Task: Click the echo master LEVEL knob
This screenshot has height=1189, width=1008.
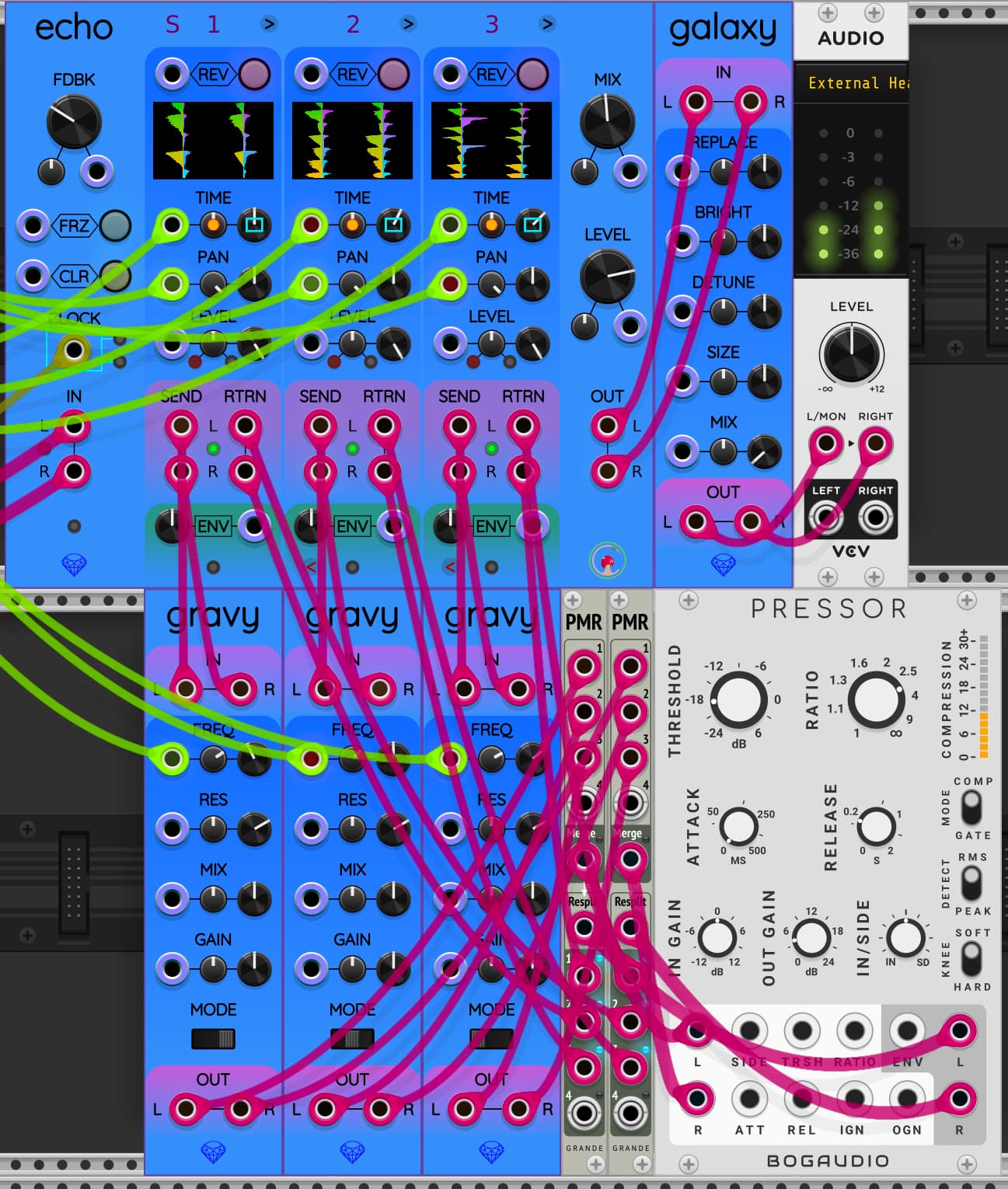Action: tap(607, 277)
